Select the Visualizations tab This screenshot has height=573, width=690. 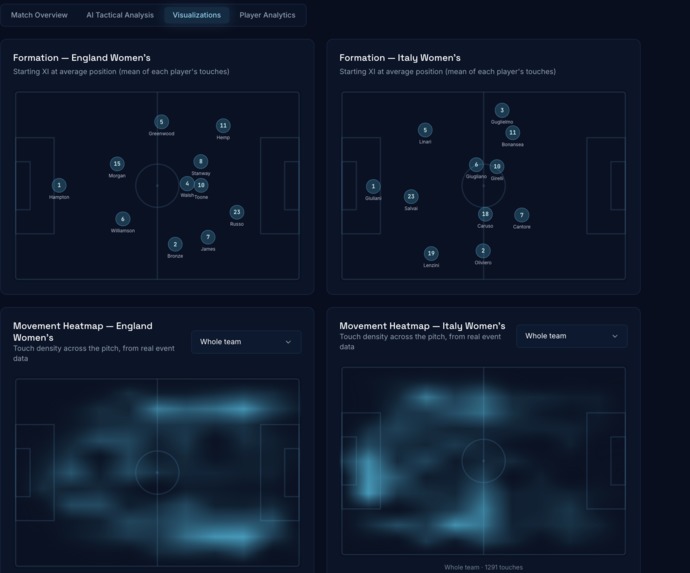197,15
